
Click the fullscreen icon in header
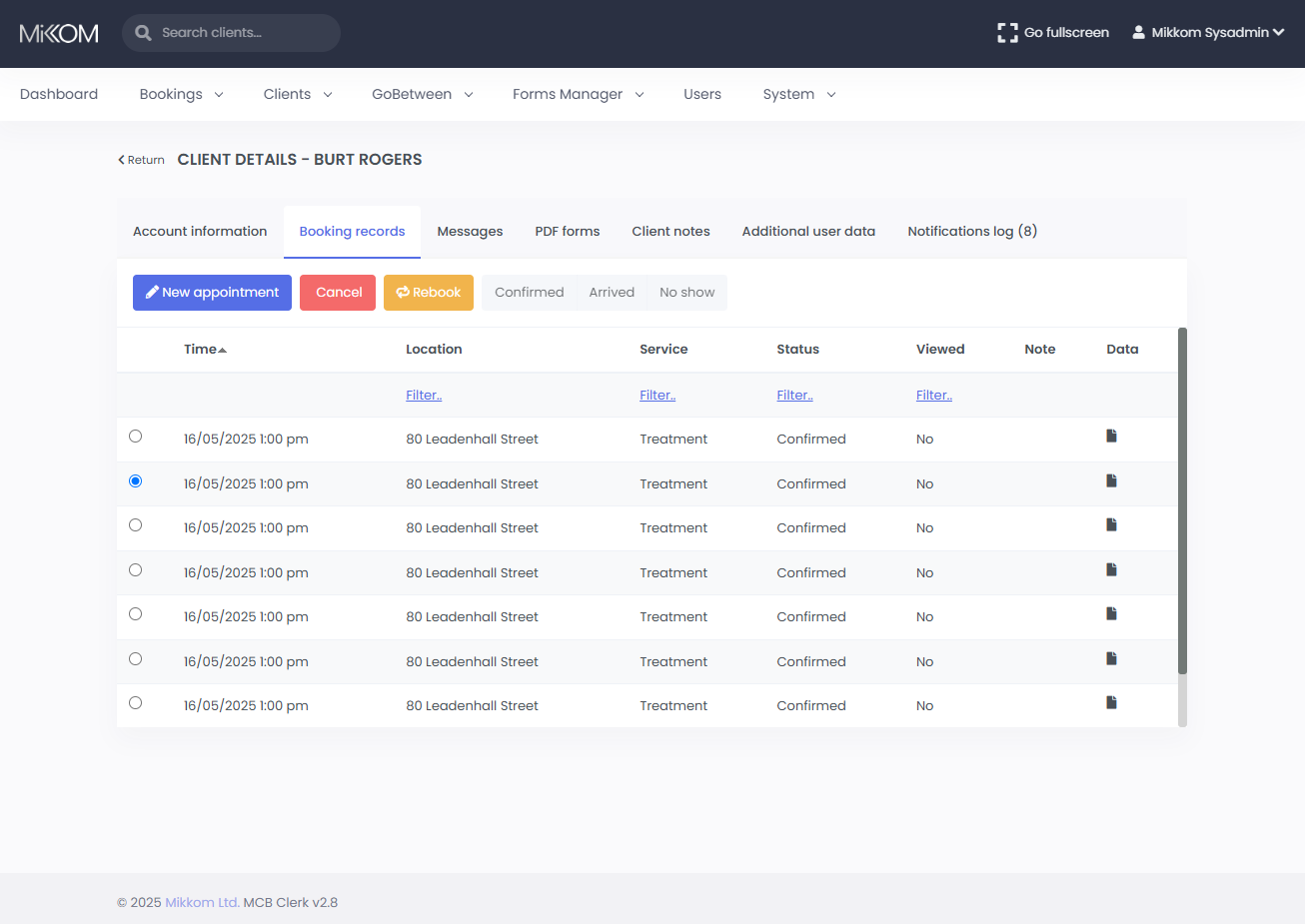[1007, 33]
